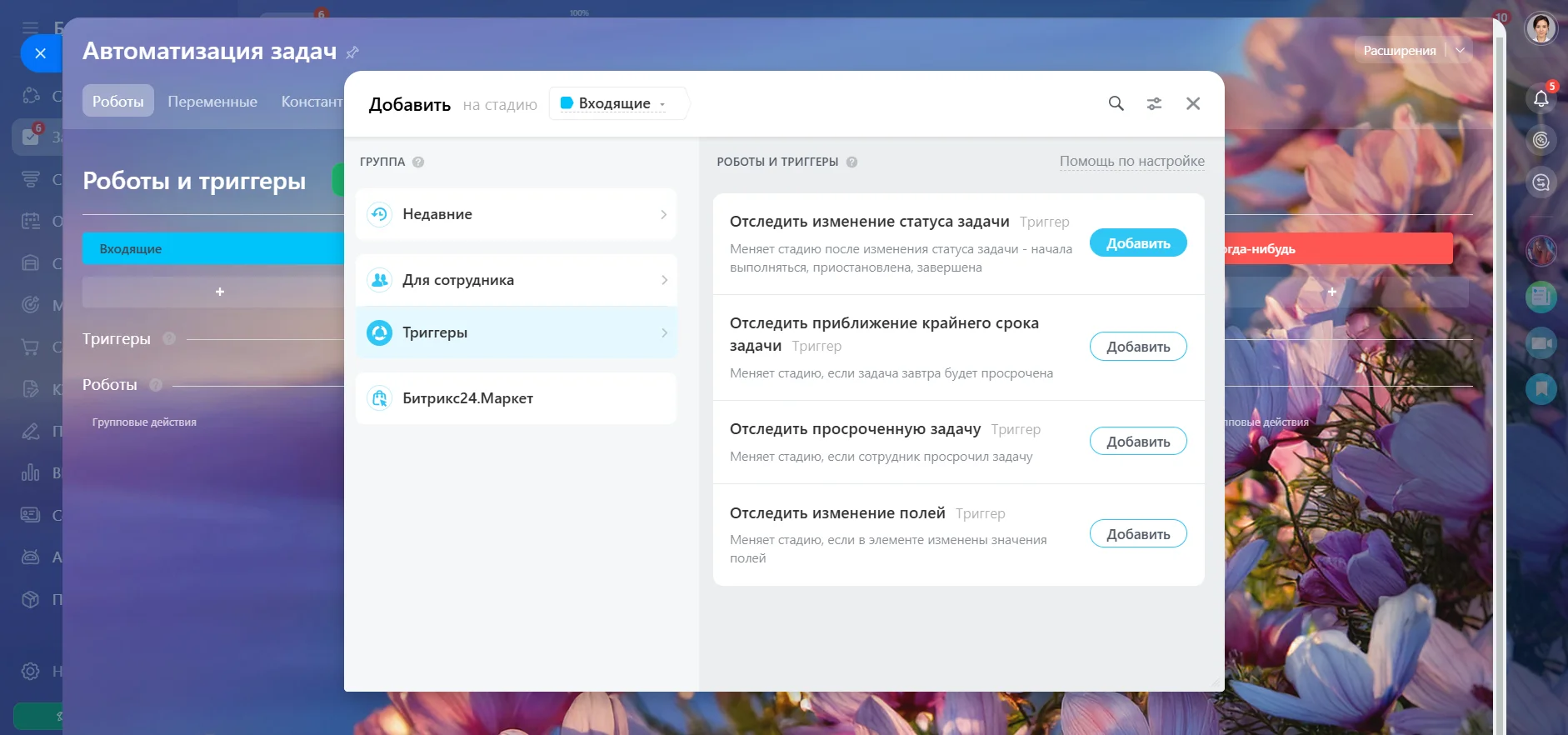The height and width of the screenshot is (735, 1568).
Task: Switch to the Роботы tab
Action: pyautogui.click(x=117, y=101)
